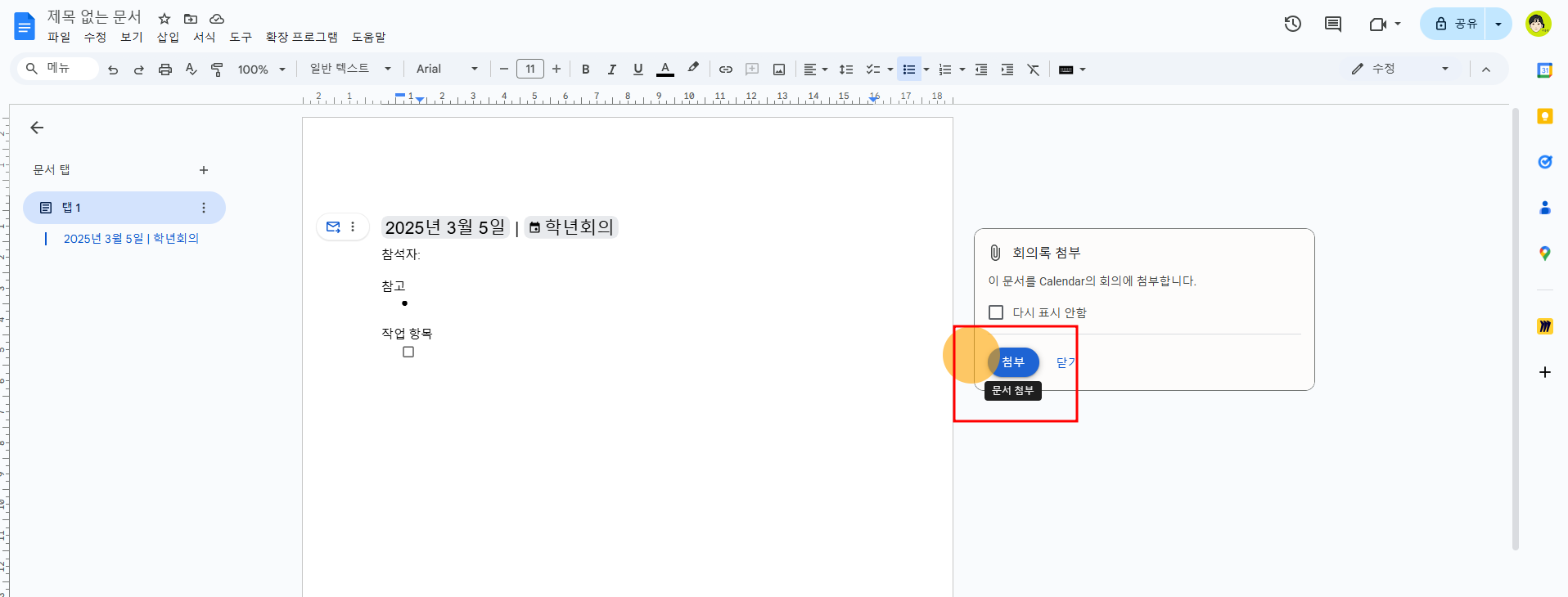Open the 삽입 menu
Screen dimensions: 1568x597
pos(168,38)
